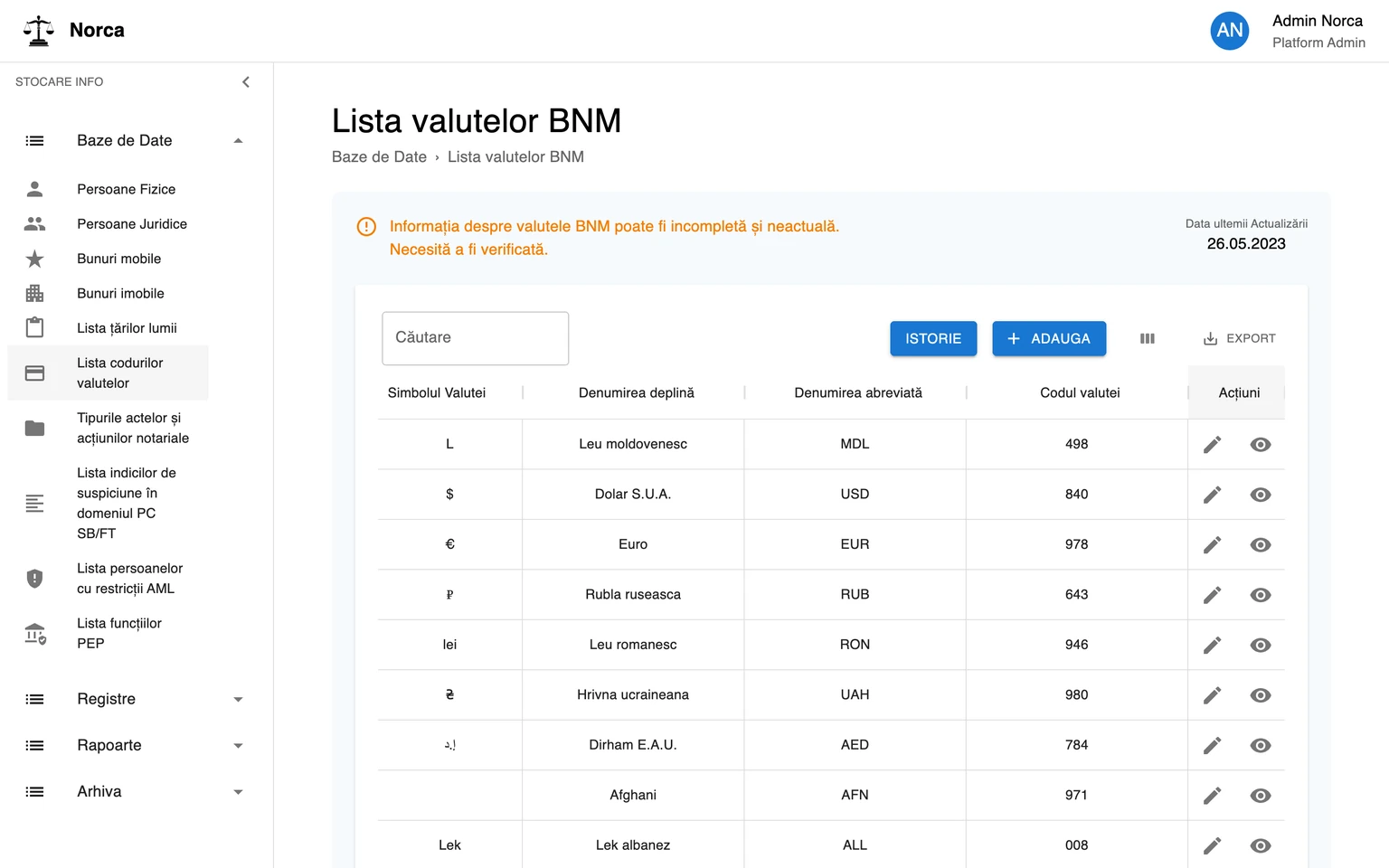Sort by Denumirea abreviată column header
Image resolution: width=1389 pixels, height=868 pixels.
click(x=858, y=393)
